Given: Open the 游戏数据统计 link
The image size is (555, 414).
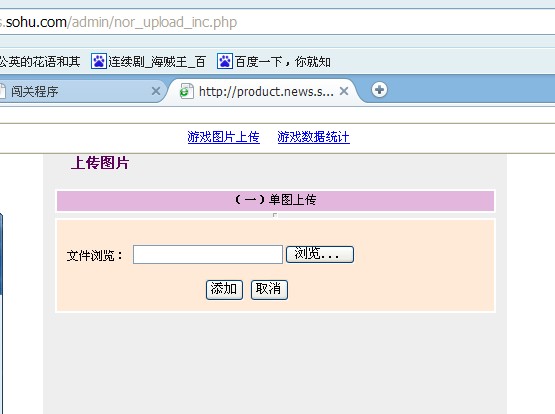Looking at the screenshot, I should click(x=313, y=137).
